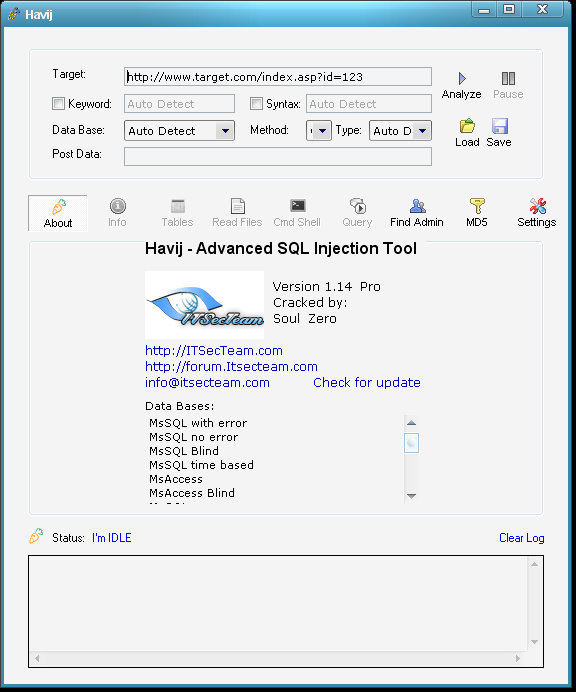
Task: Expand the Data Base dropdown
Action: click(225, 131)
